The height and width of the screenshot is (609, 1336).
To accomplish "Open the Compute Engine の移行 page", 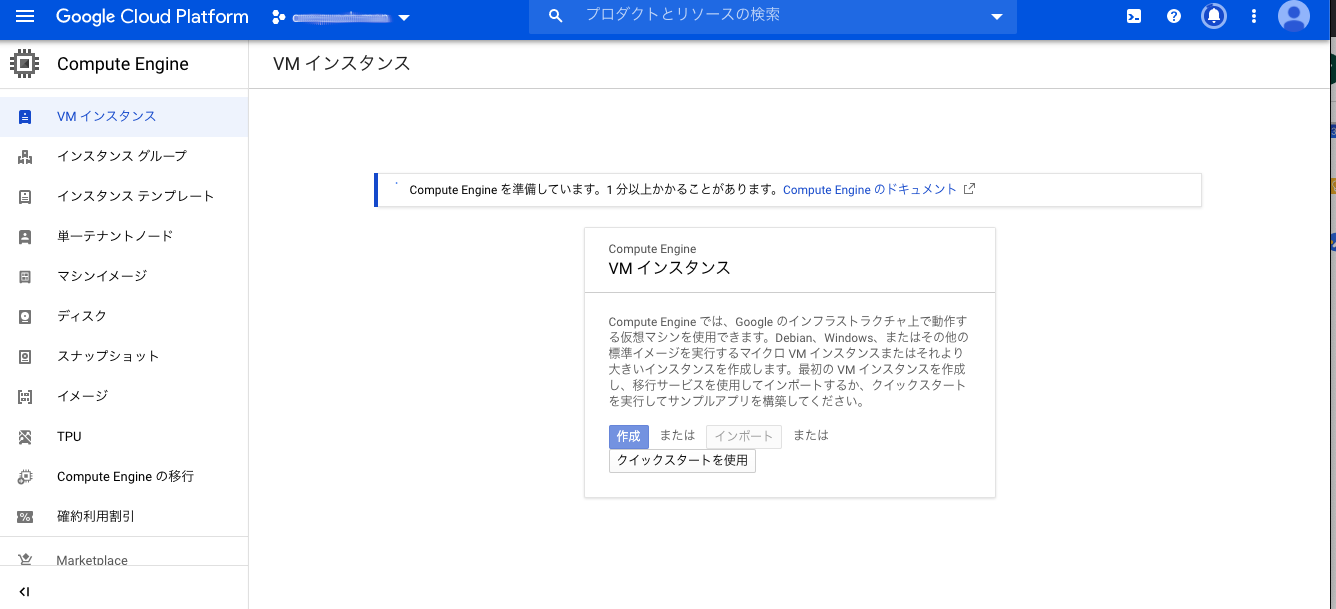I will (x=124, y=476).
